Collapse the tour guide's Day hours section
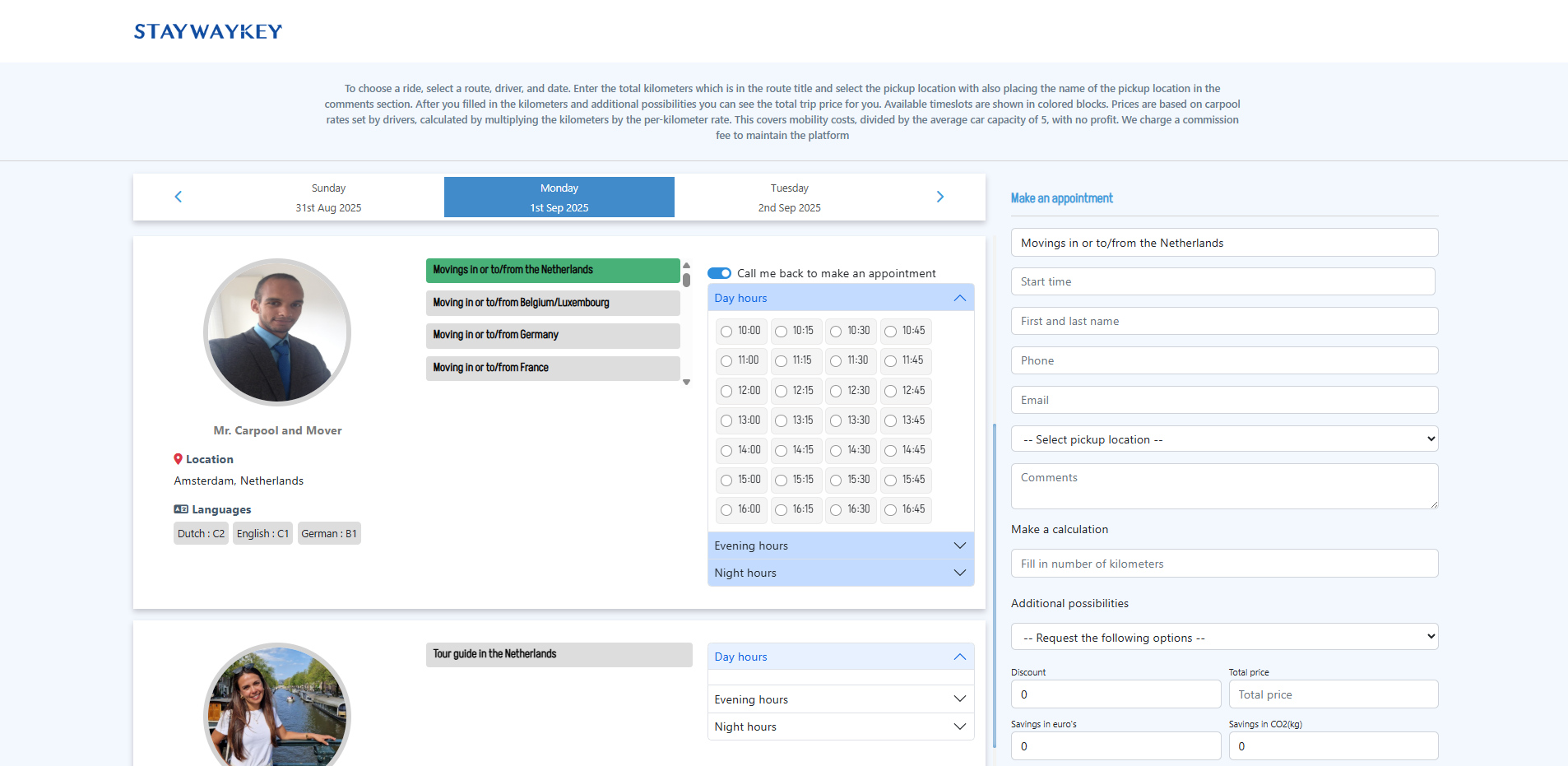The image size is (1568, 766). tap(841, 657)
